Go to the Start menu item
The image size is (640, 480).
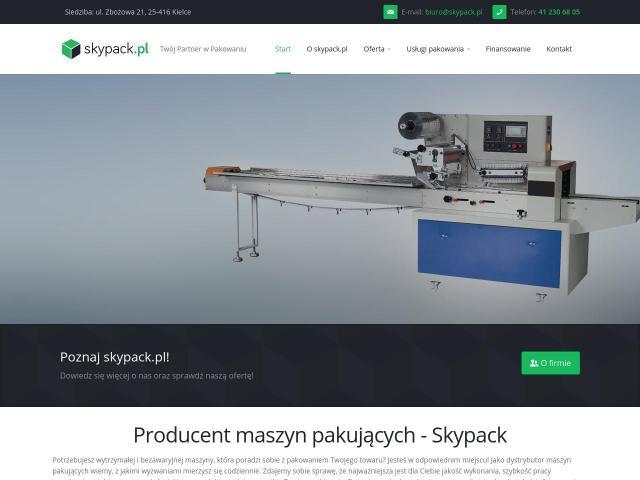(283, 49)
